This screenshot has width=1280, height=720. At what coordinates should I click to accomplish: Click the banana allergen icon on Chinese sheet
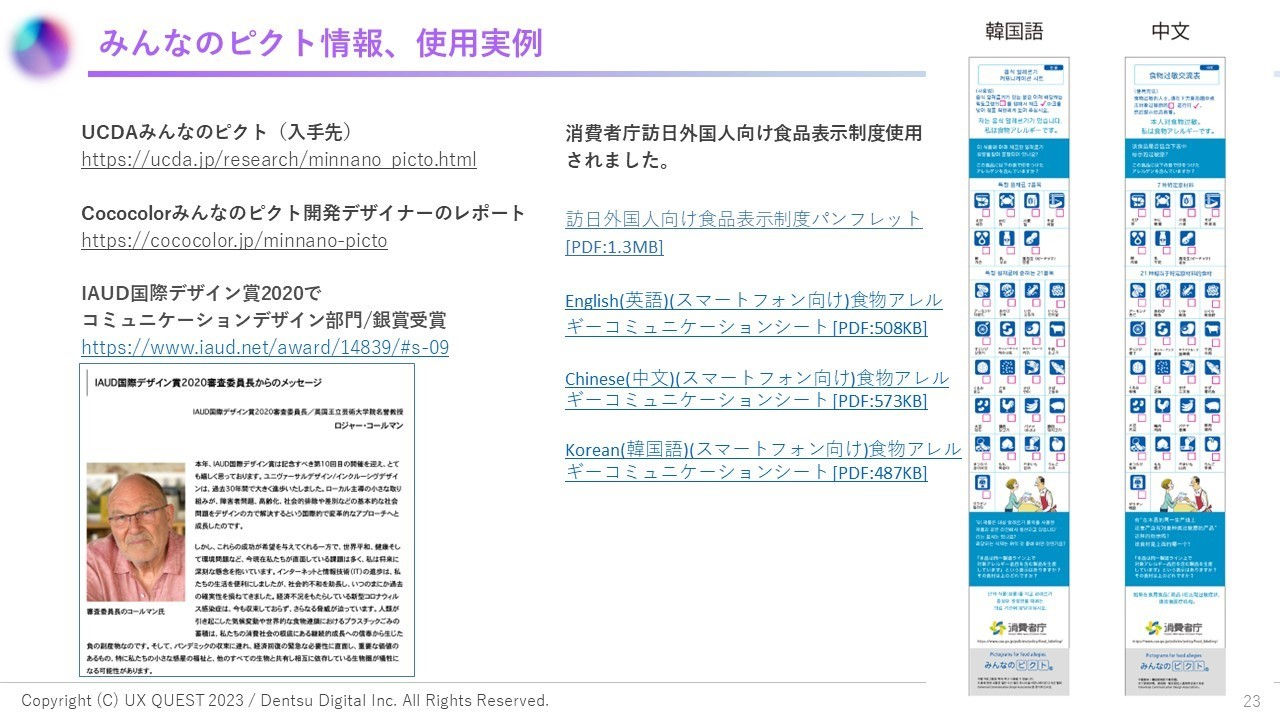pyautogui.click(x=1188, y=407)
